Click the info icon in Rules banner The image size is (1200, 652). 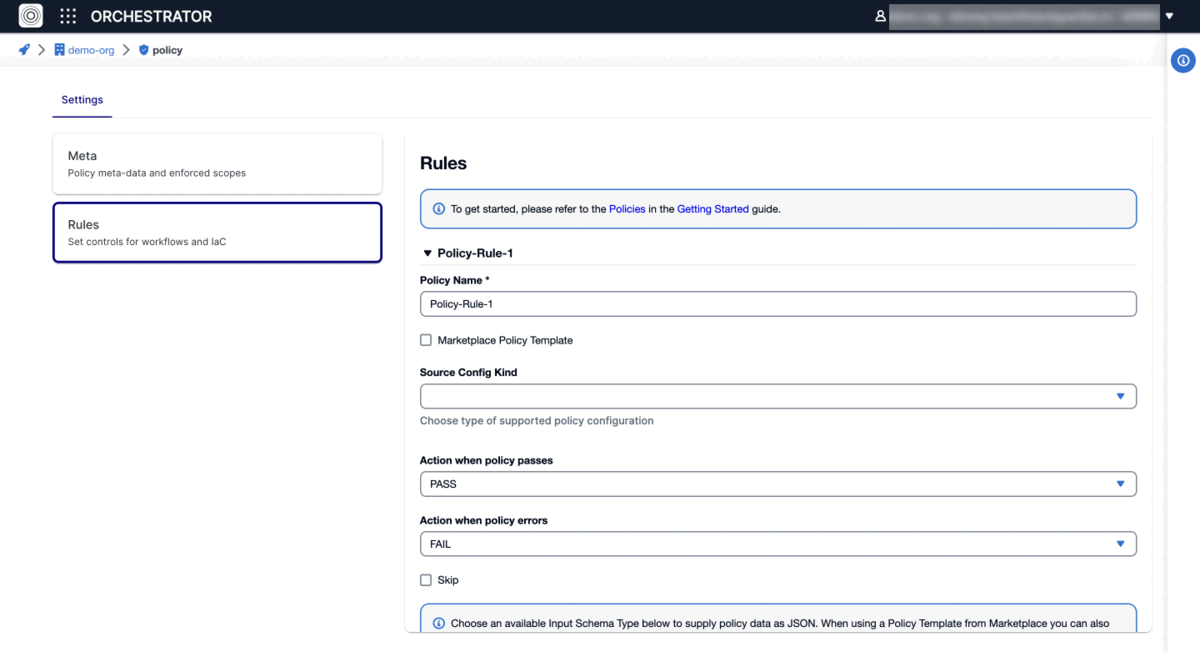point(439,209)
